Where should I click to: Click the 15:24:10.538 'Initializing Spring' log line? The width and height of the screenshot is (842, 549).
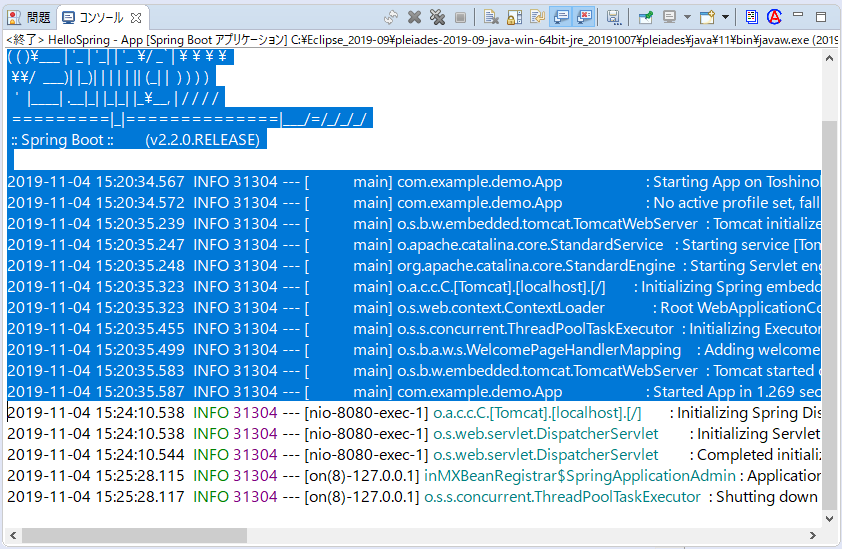(414, 413)
